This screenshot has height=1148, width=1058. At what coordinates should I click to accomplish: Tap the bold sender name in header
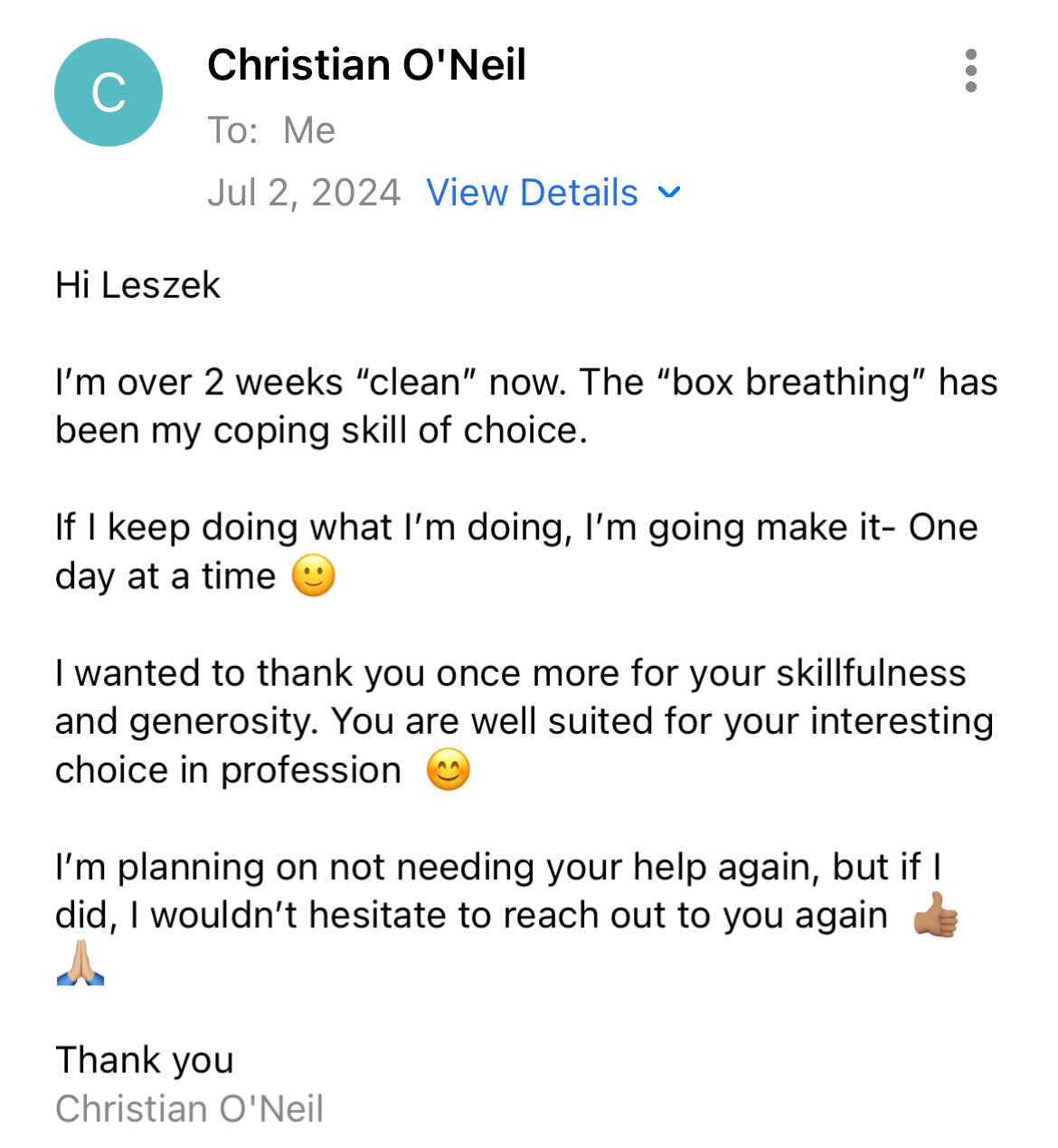pos(366,65)
